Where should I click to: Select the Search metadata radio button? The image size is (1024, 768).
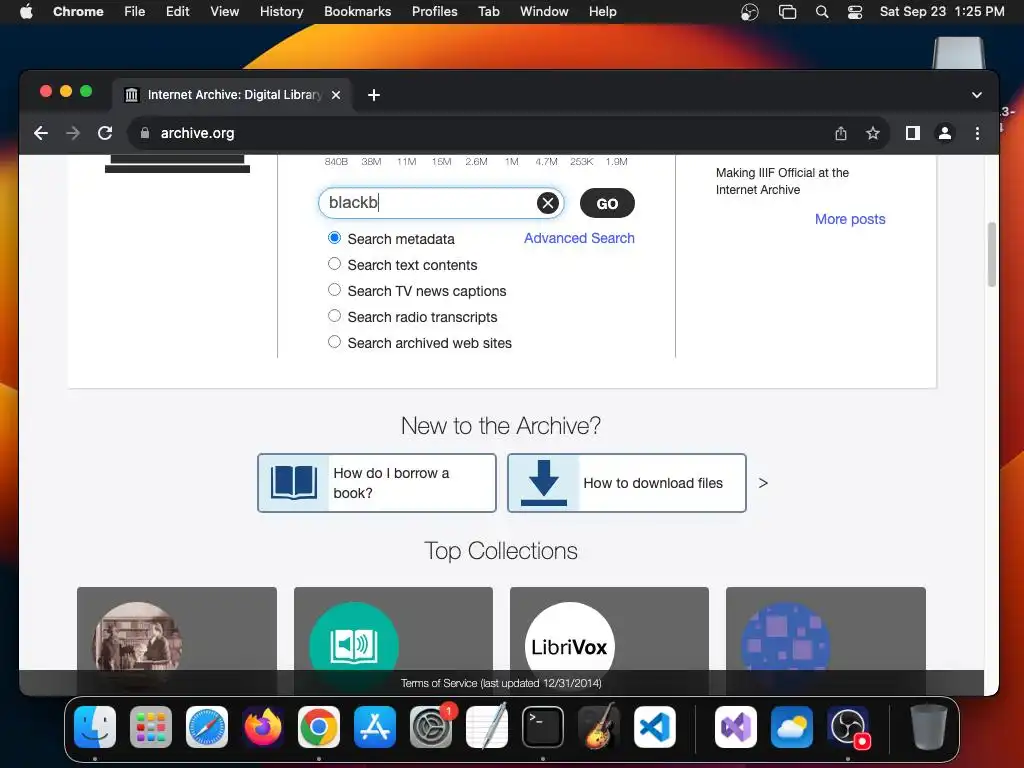[x=334, y=238]
